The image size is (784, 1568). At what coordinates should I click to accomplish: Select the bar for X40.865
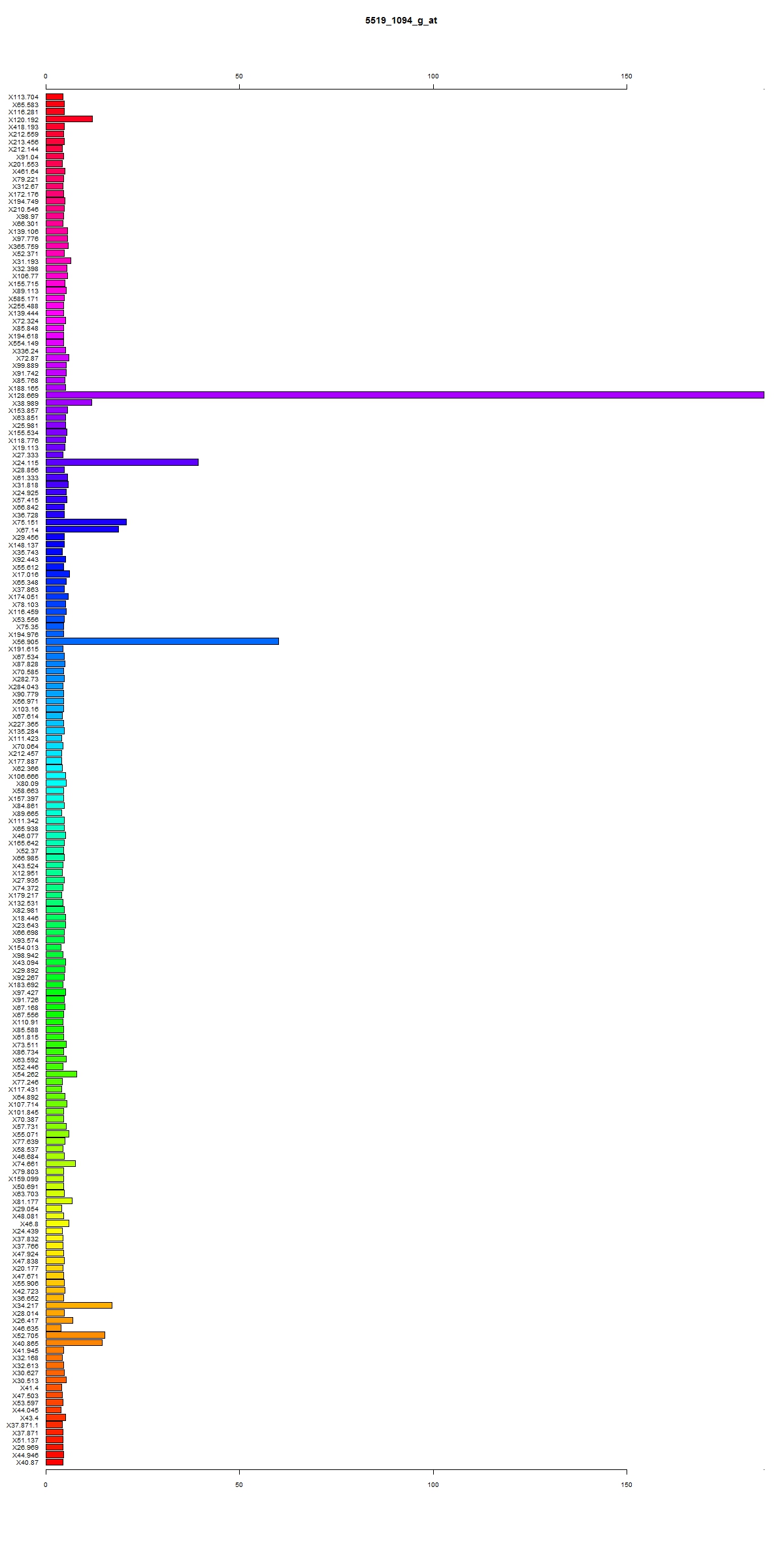click(x=74, y=1343)
